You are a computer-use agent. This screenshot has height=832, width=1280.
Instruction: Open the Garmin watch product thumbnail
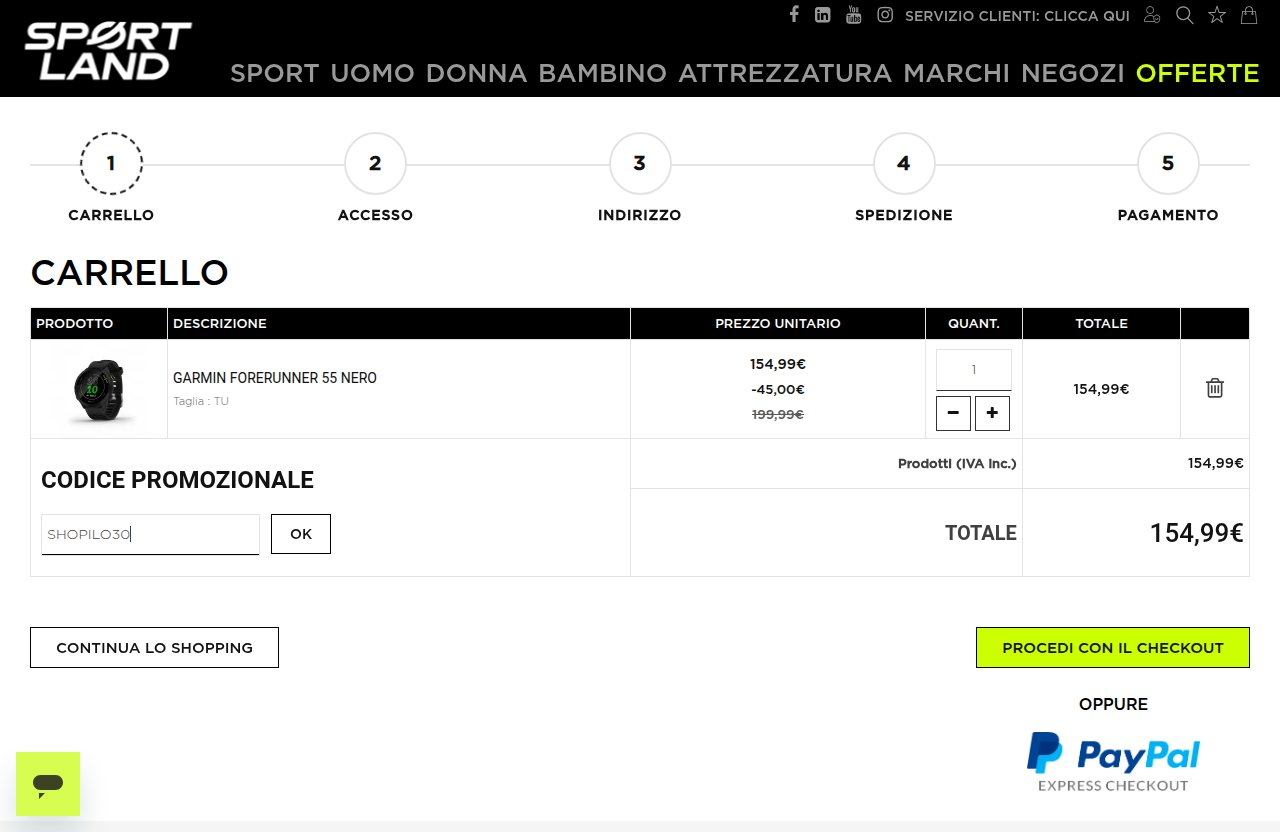pos(99,388)
